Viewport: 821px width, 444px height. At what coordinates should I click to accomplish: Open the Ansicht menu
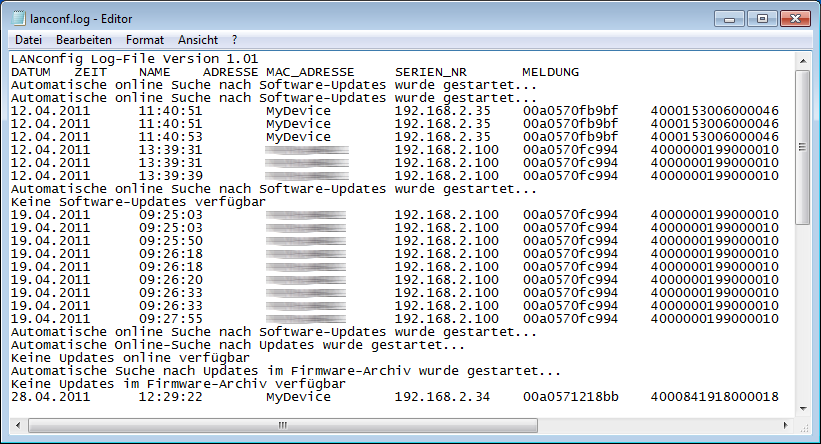[x=198, y=40]
